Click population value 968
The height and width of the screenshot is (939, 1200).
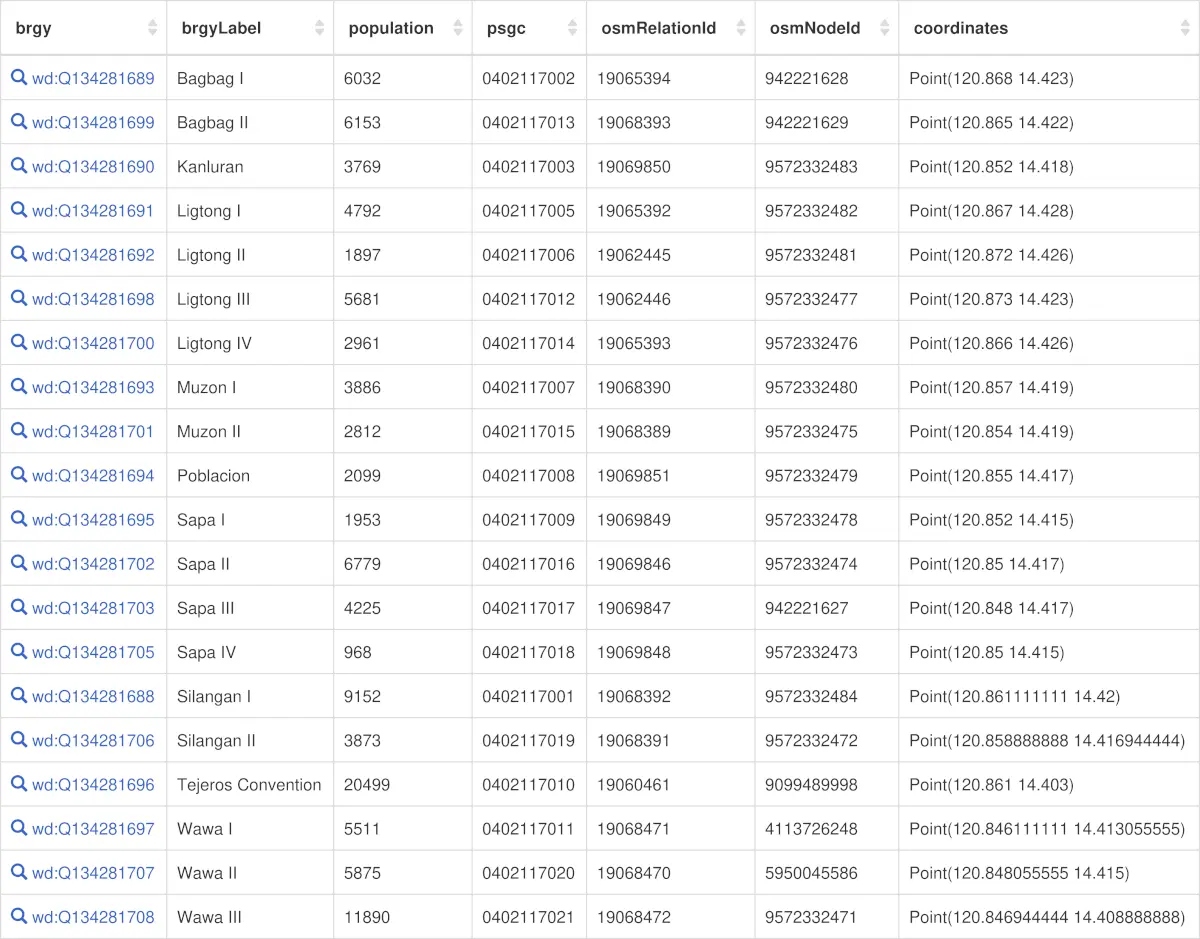(357, 652)
